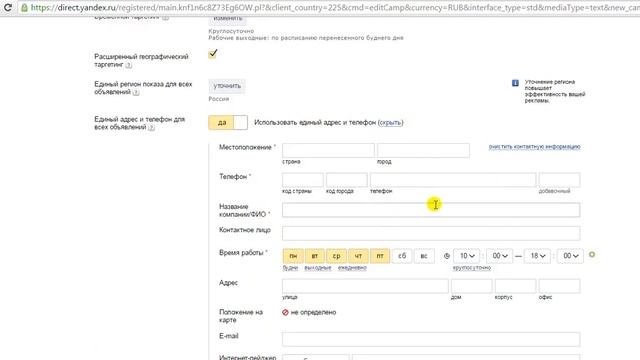Toggle the чт working day

pos(358,256)
